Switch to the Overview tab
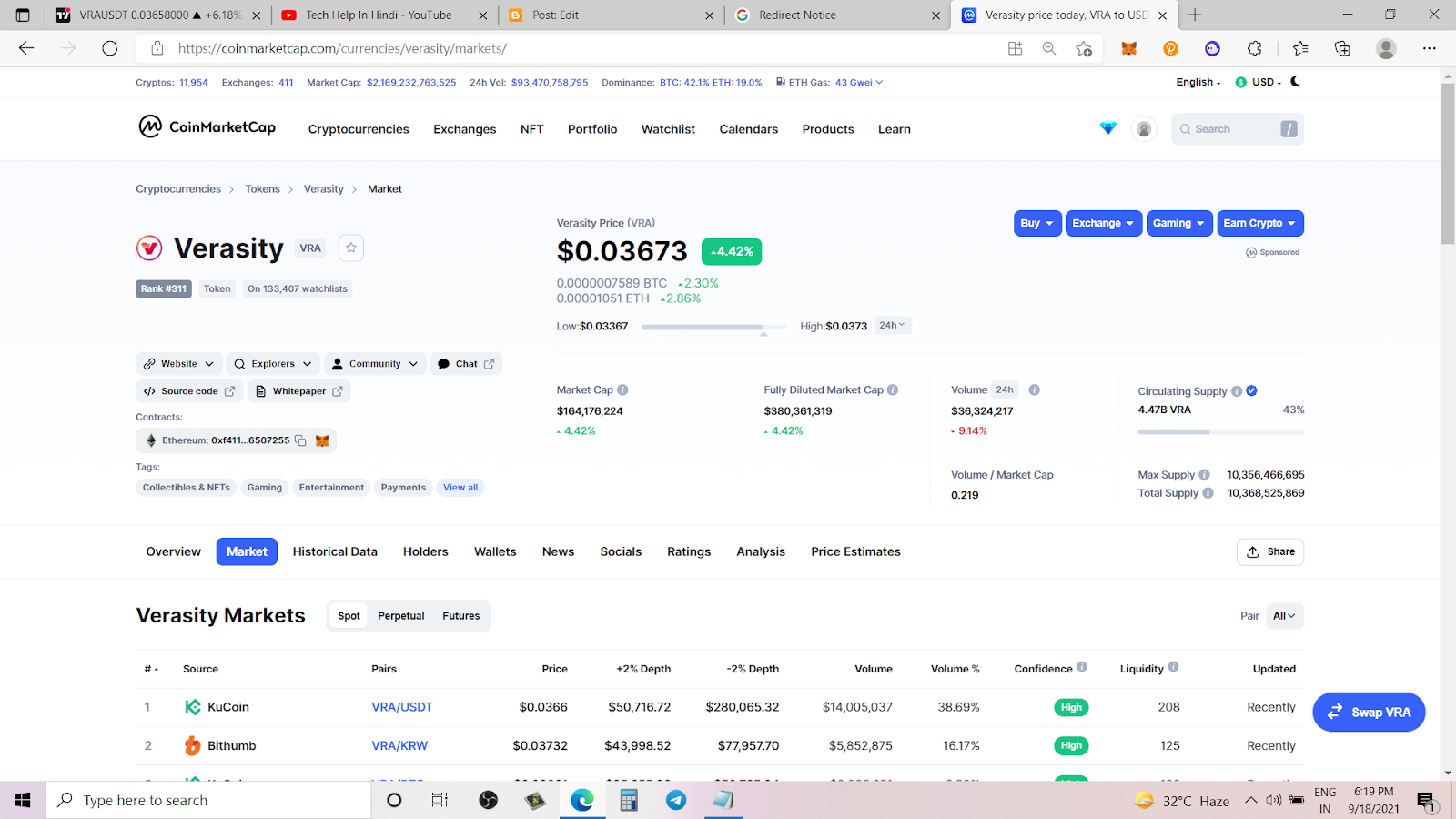Image resolution: width=1456 pixels, height=819 pixels. 174,551
